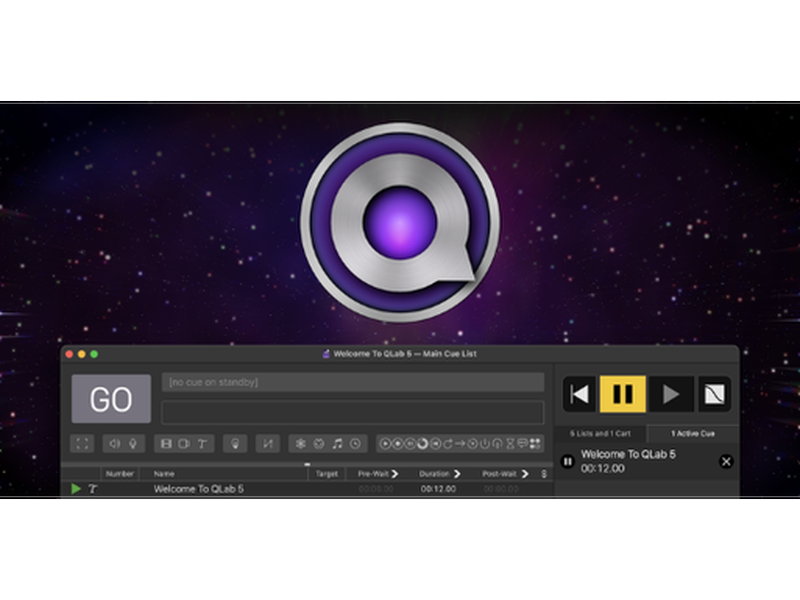800x600 pixels.
Task: Zoom the QLab window with green button
Action: (94, 354)
